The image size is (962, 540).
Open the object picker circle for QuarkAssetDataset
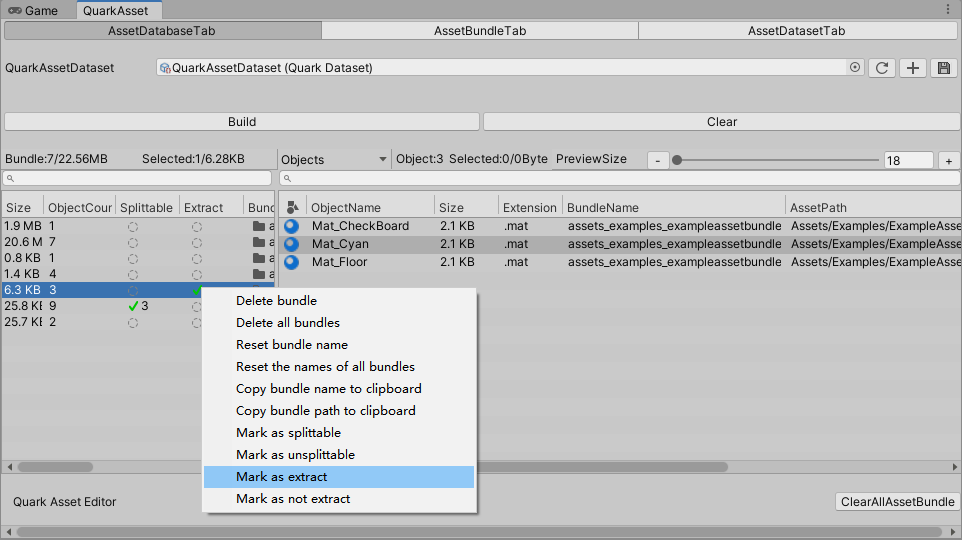point(855,68)
